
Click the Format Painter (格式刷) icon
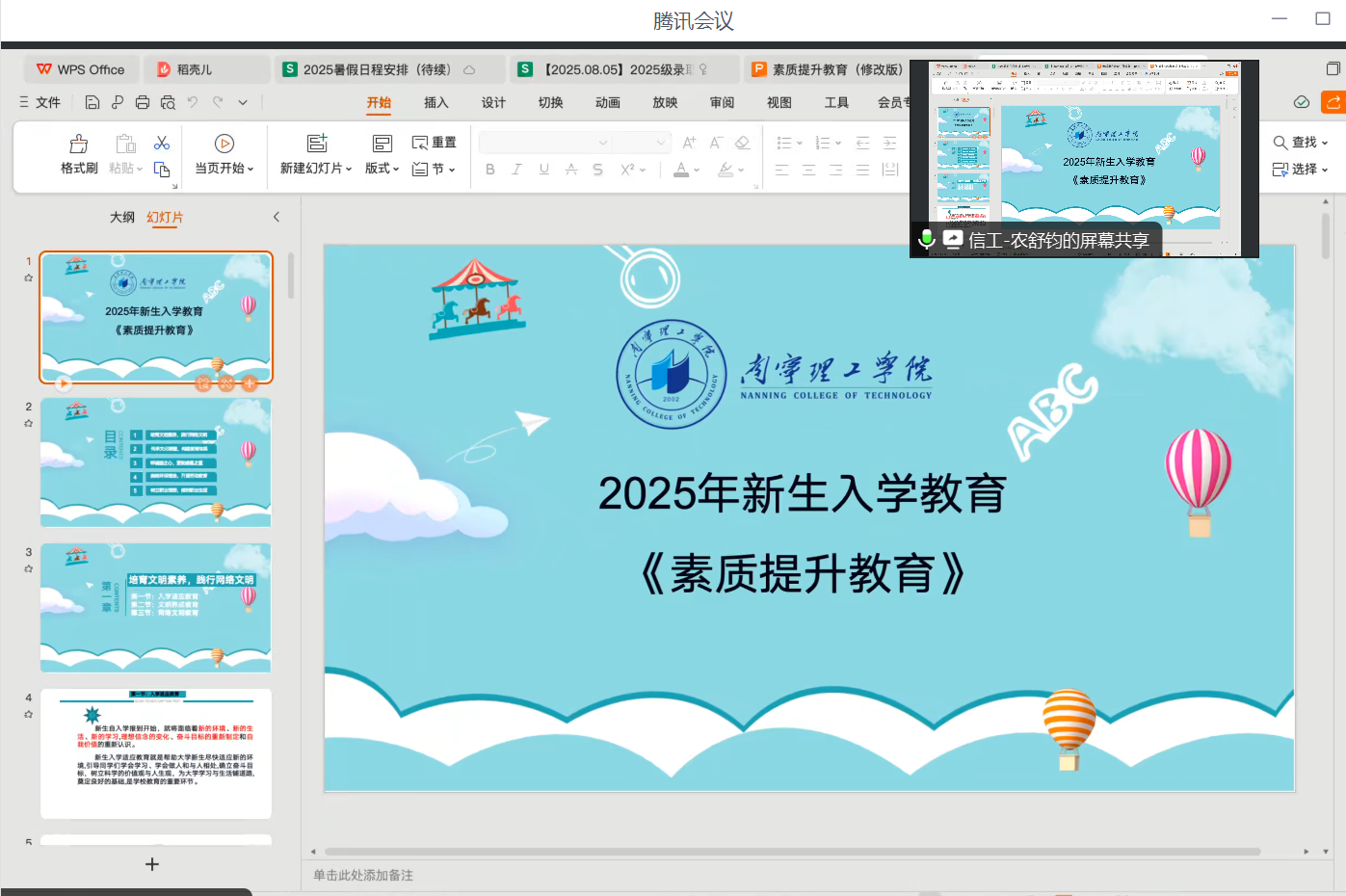[79, 145]
